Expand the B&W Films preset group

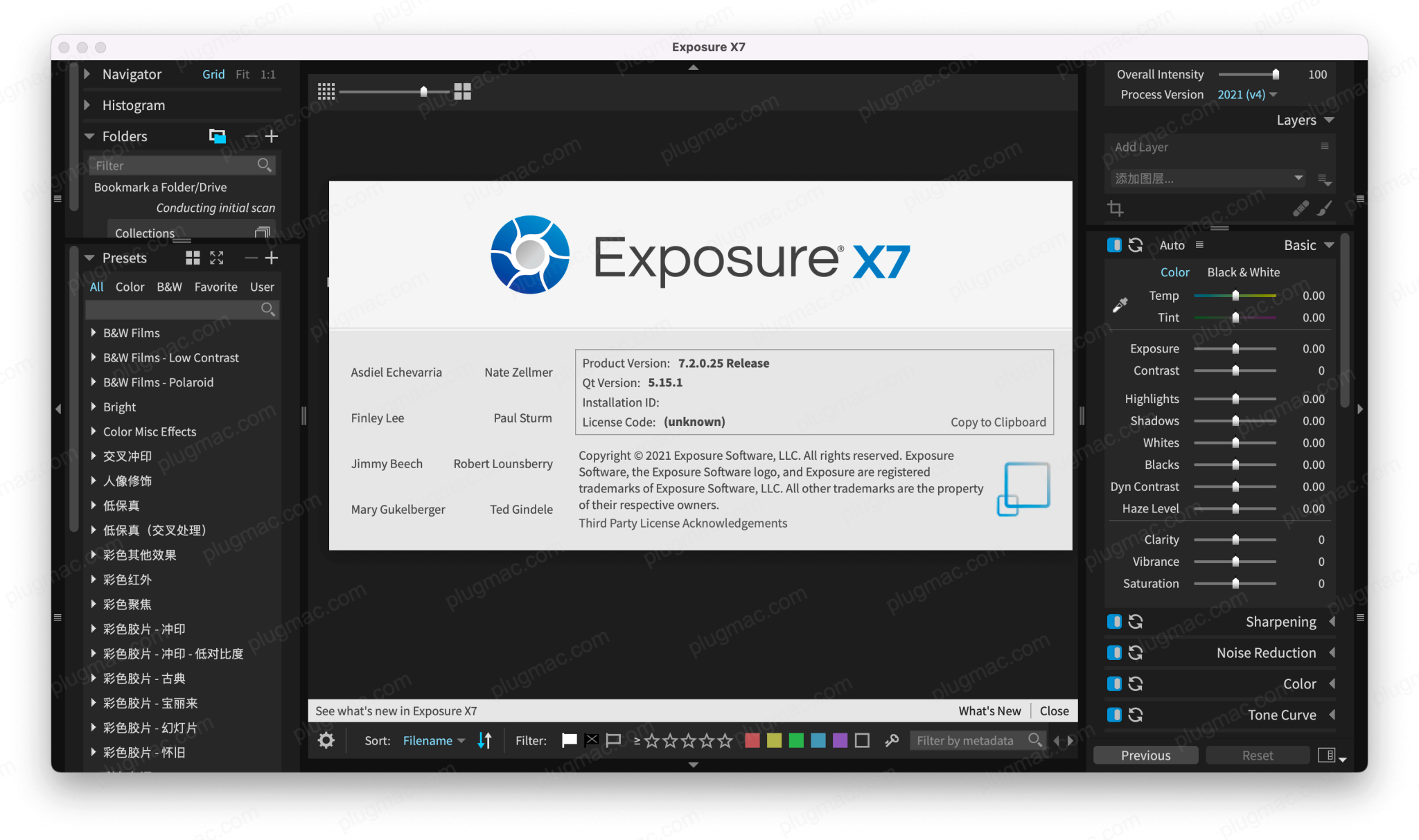[x=93, y=333]
